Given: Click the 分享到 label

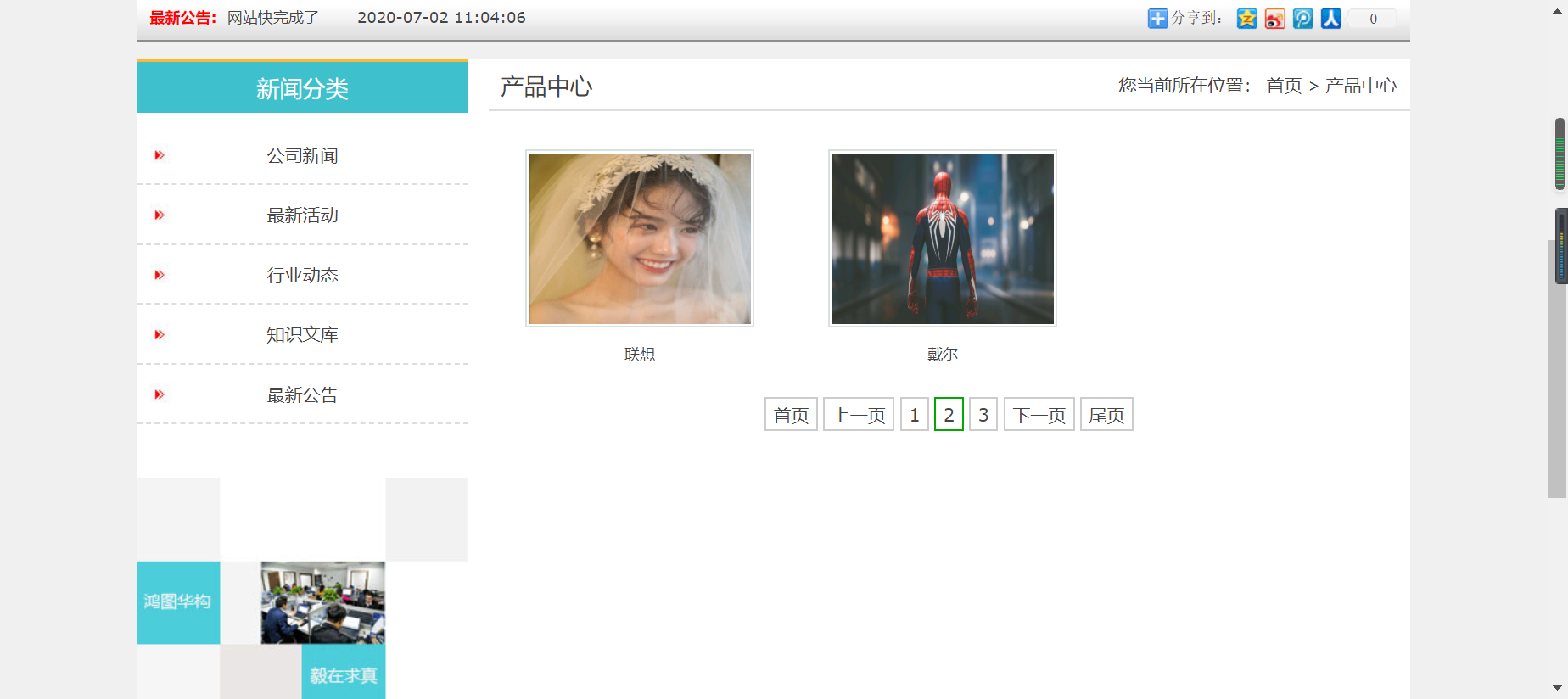Looking at the screenshot, I should 1196,18.
